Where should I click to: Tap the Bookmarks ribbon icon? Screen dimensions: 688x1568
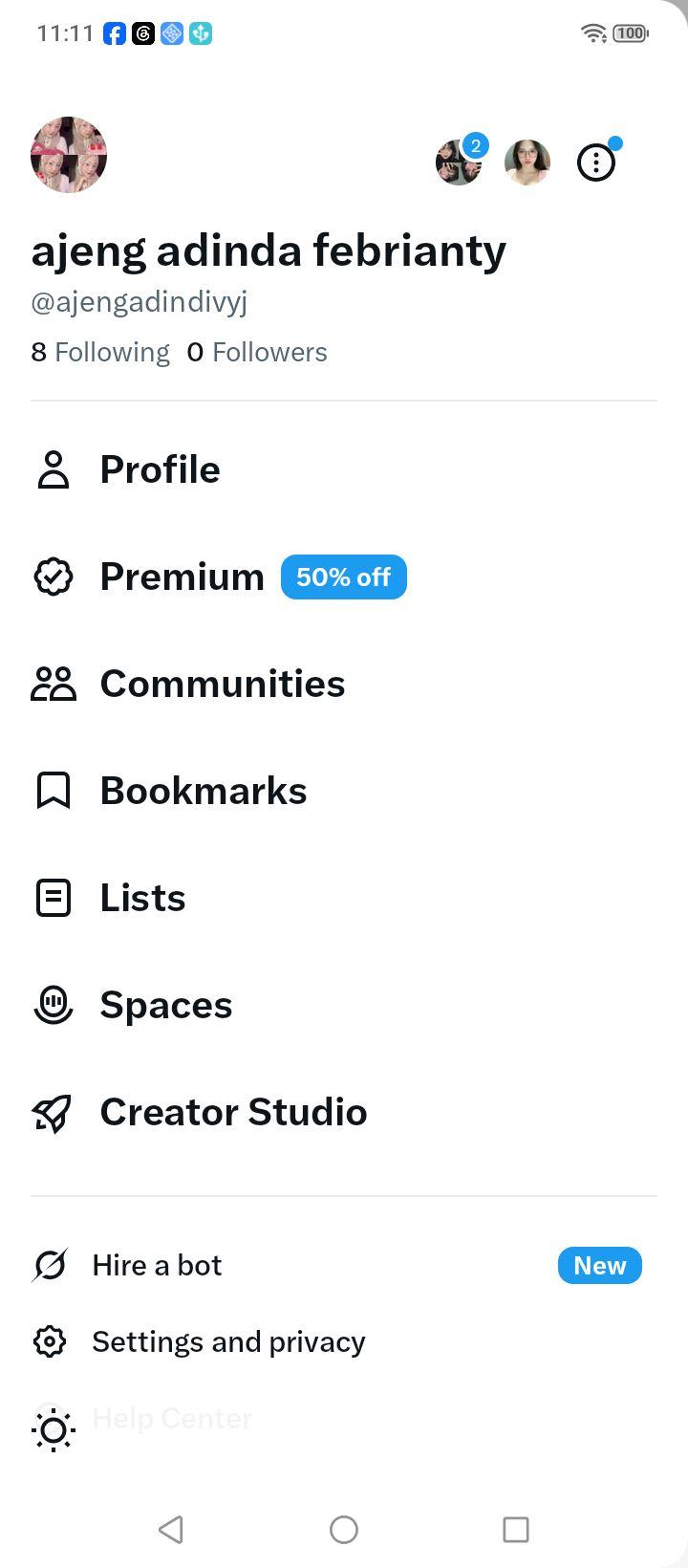click(x=54, y=791)
